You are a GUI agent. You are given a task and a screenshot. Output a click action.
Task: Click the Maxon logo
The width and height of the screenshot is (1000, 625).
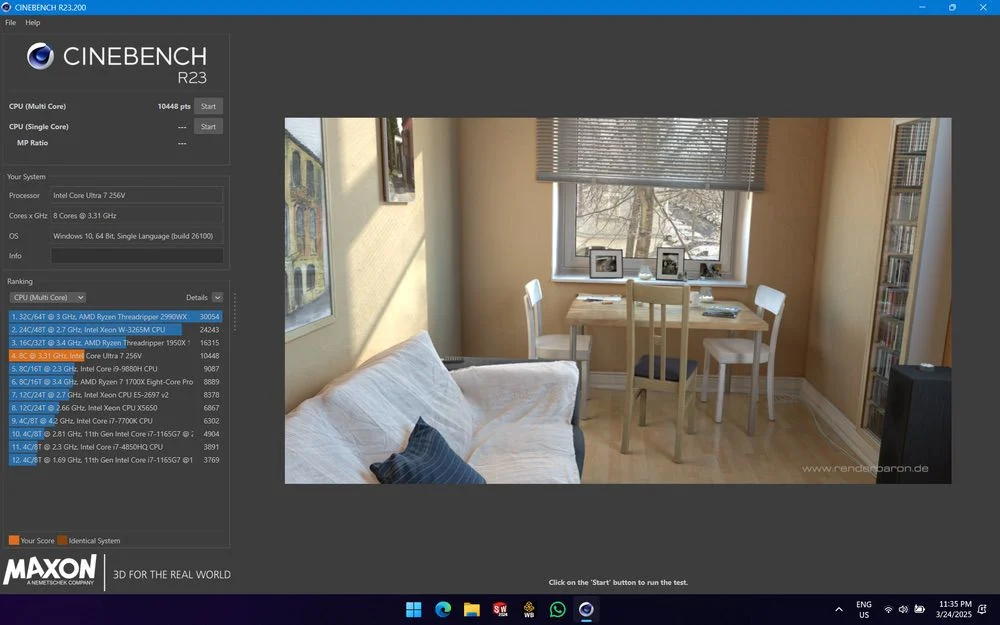(x=50, y=570)
